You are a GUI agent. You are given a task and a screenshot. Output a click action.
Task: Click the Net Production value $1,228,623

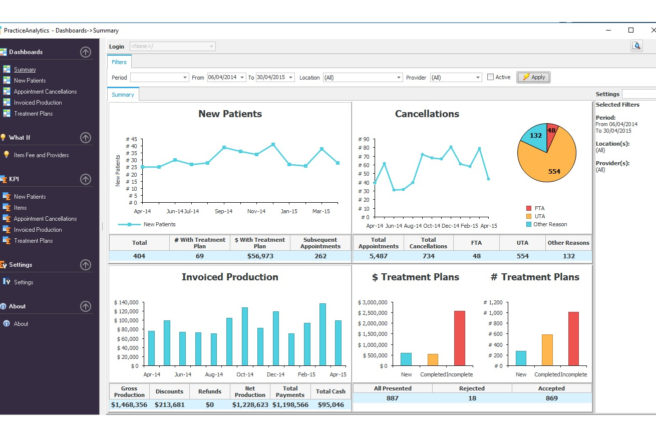[x=250, y=405]
